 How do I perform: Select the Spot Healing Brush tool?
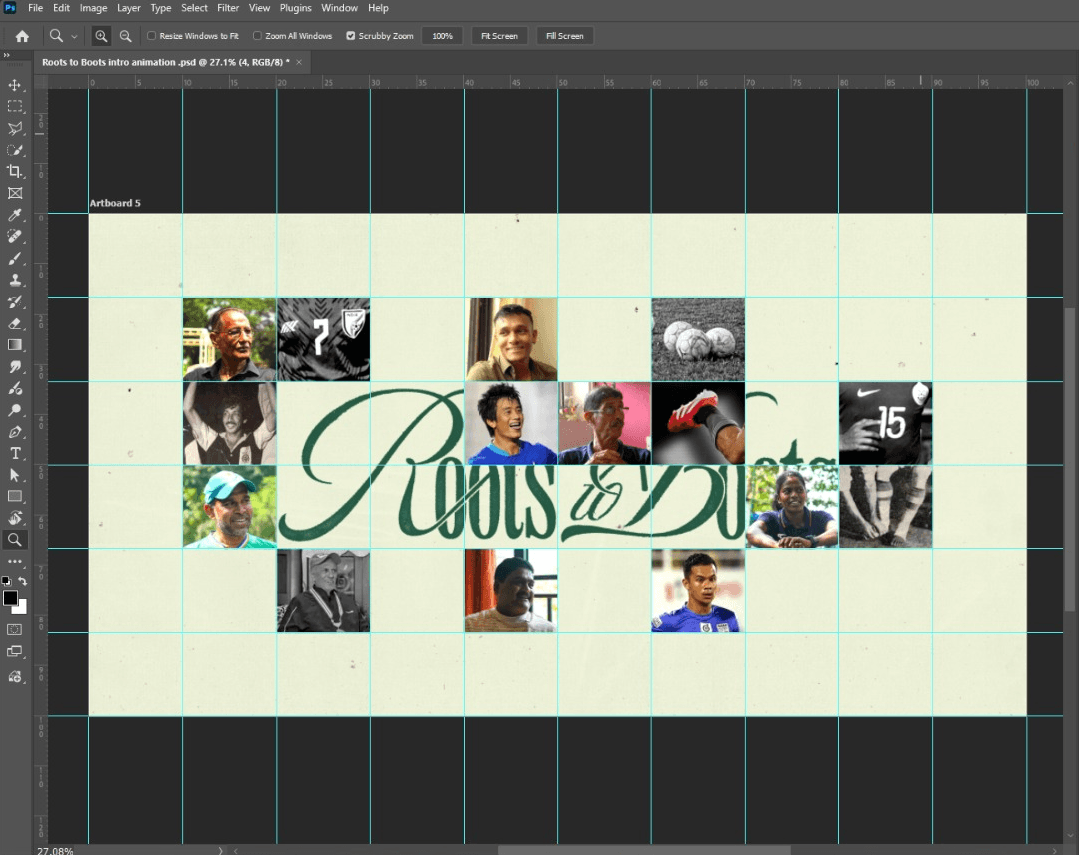pos(14,237)
